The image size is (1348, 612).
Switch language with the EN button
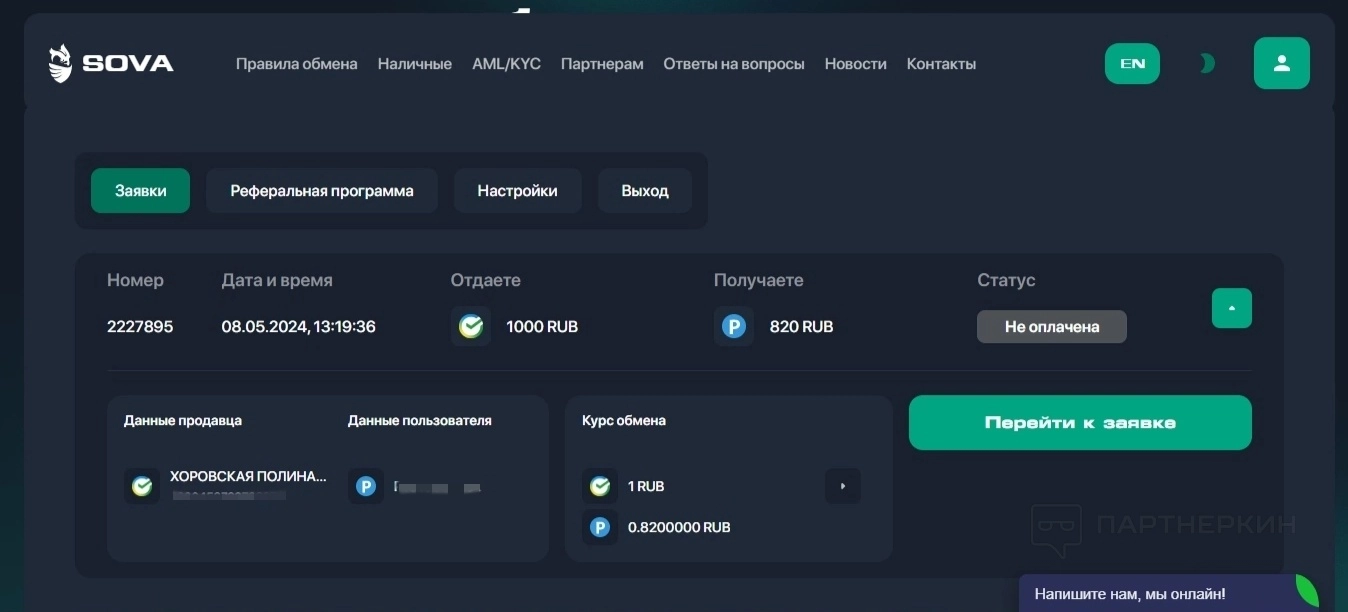click(x=1132, y=63)
